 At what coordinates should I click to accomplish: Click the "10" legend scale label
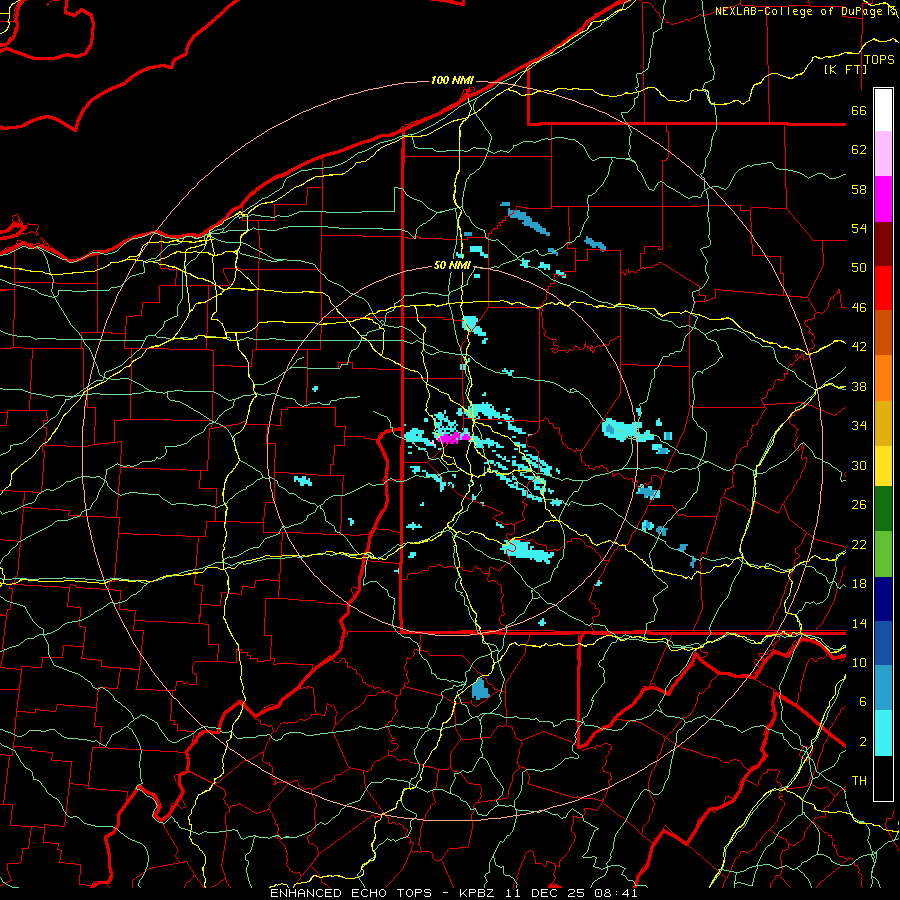[859, 662]
